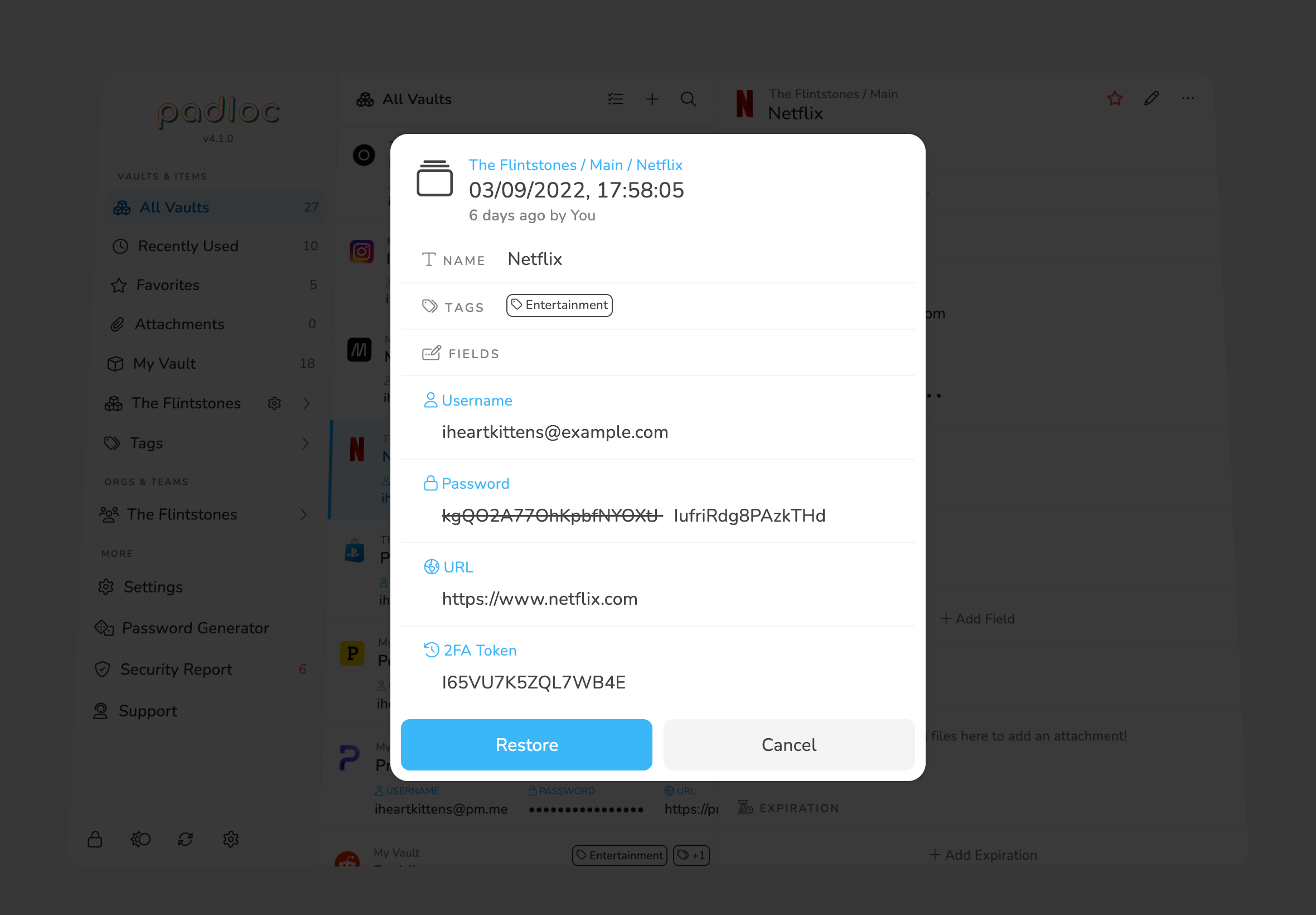Expand The Flintstones org chevron under Orgs & Teams

point(304,515)
